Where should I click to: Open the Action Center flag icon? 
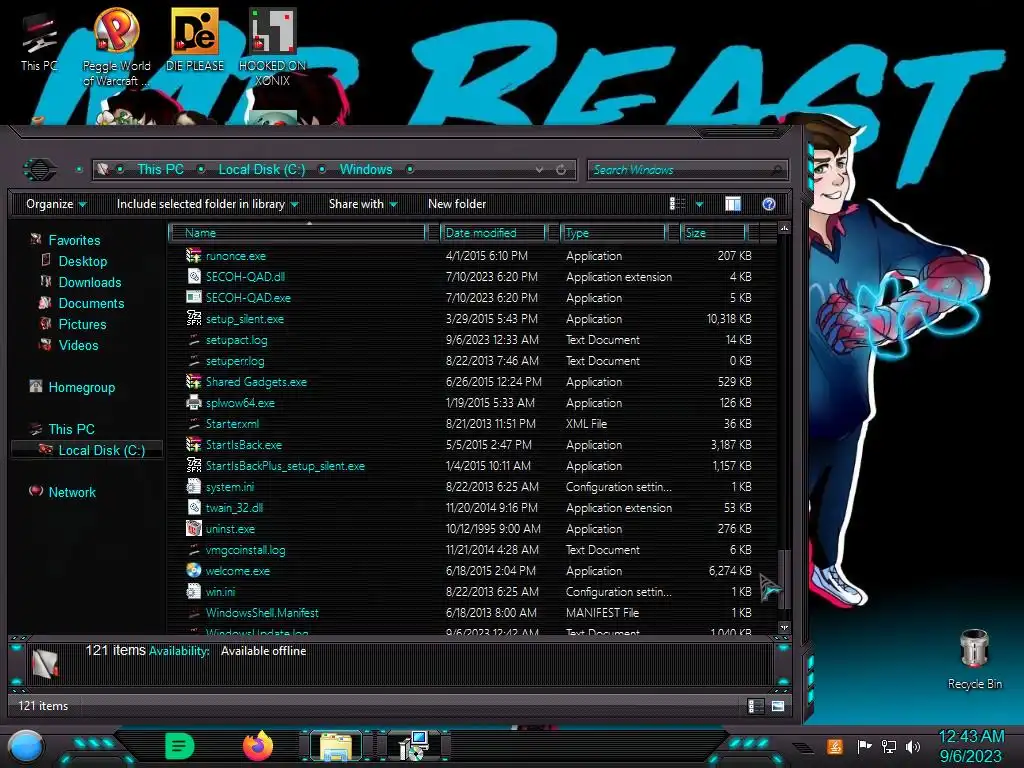(x=864, y=746)
